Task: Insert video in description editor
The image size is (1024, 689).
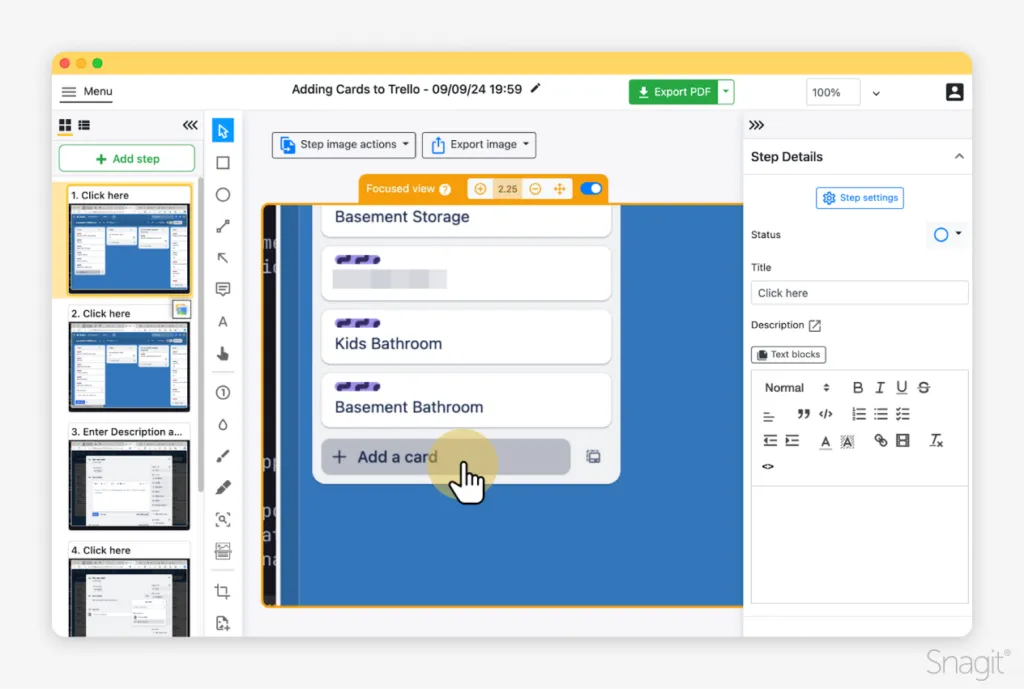Action: click(903, 441)
